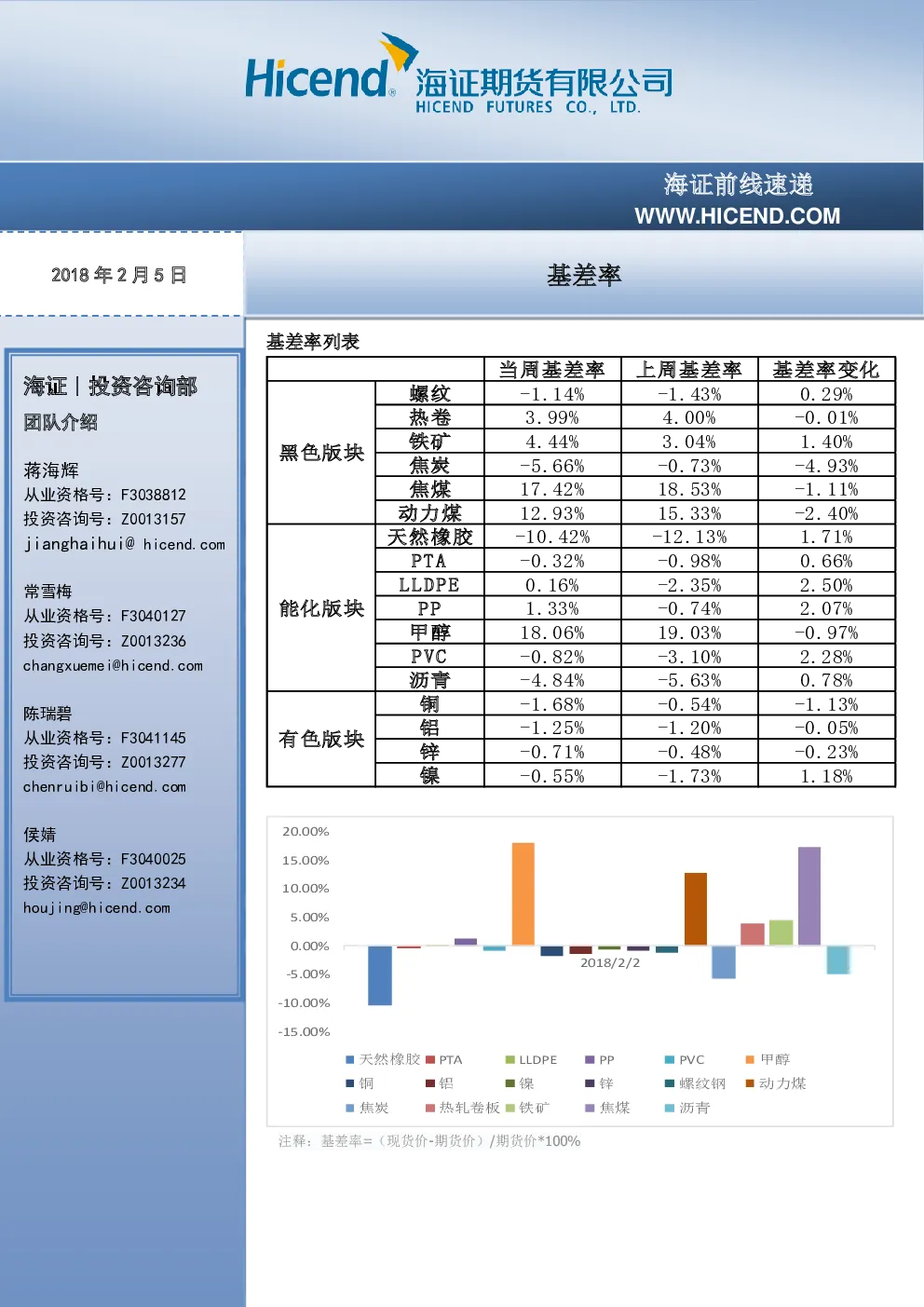Select the value 2.50% in table
The image size is (924, 1307).
coord(826,585)
